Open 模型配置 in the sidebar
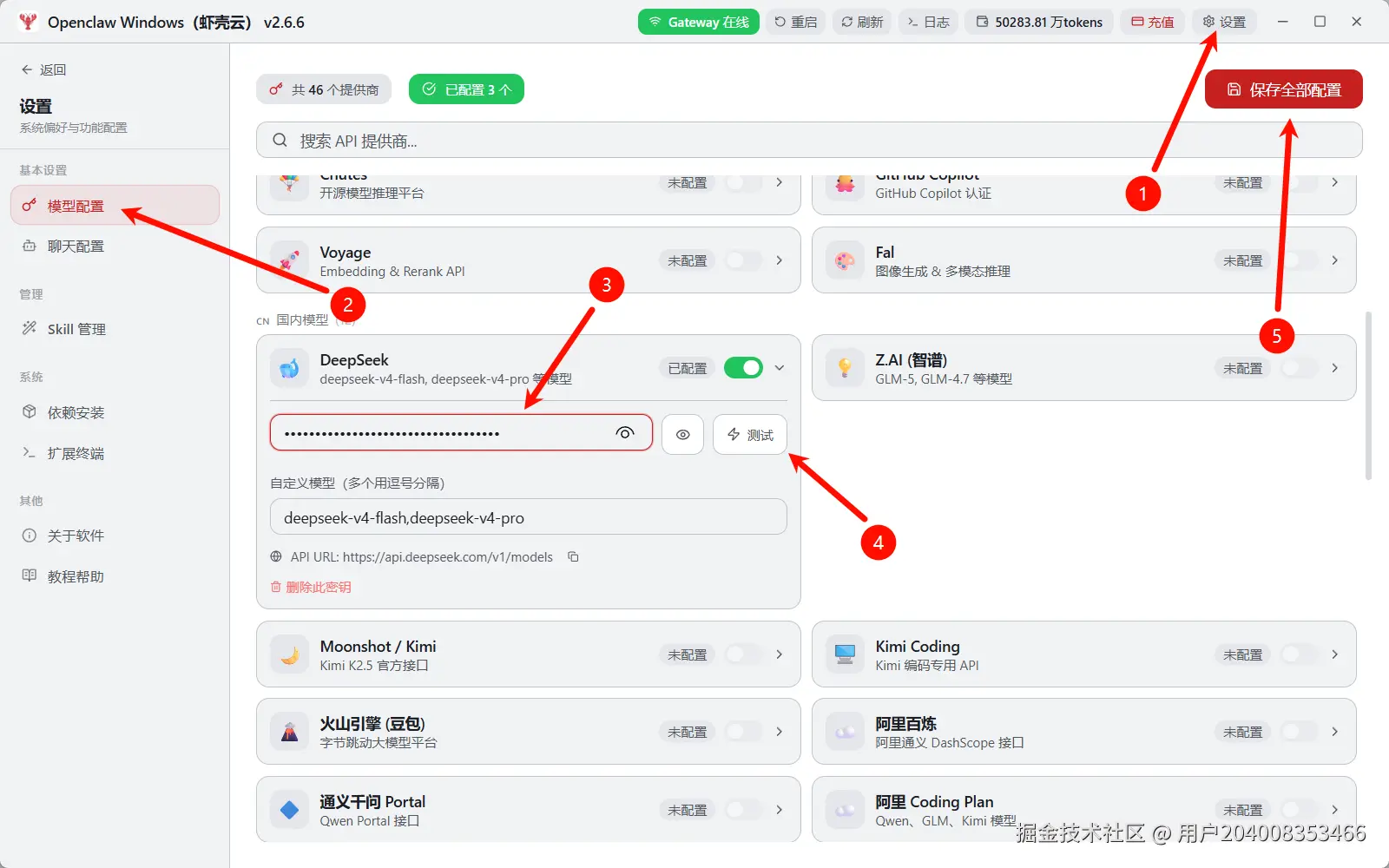Image resolution: width=1389 pixels, height=868 pixels. [115, 206]
